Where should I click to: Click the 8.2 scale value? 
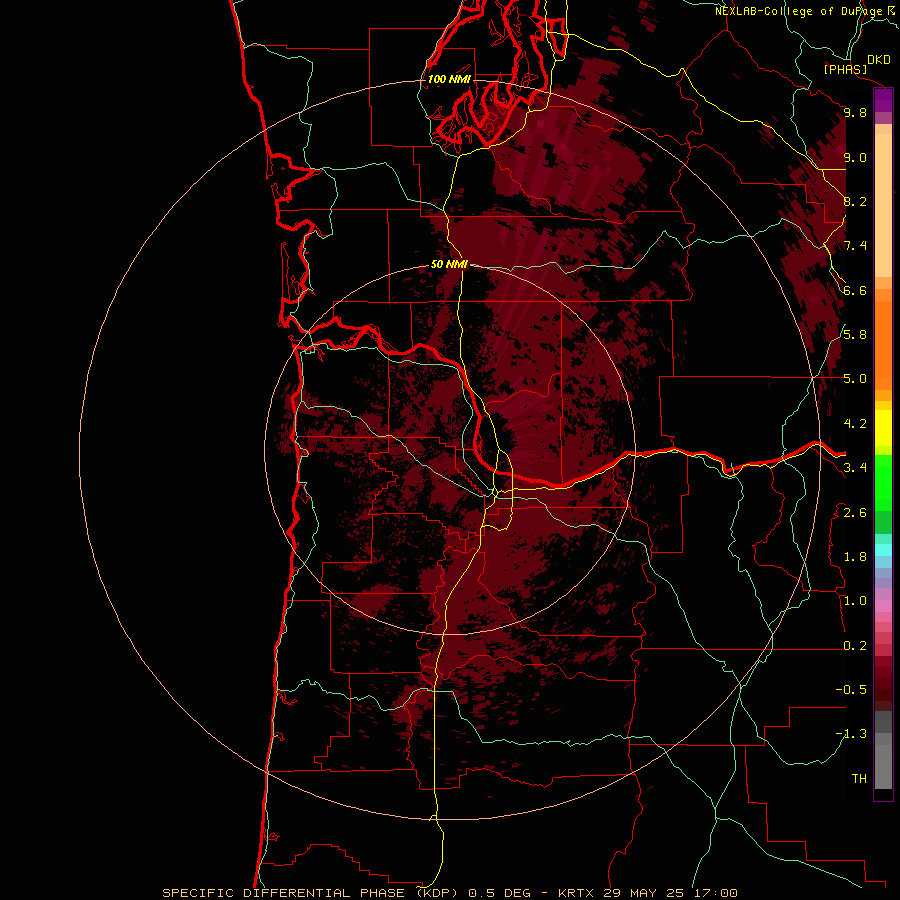tap(855, 201)
